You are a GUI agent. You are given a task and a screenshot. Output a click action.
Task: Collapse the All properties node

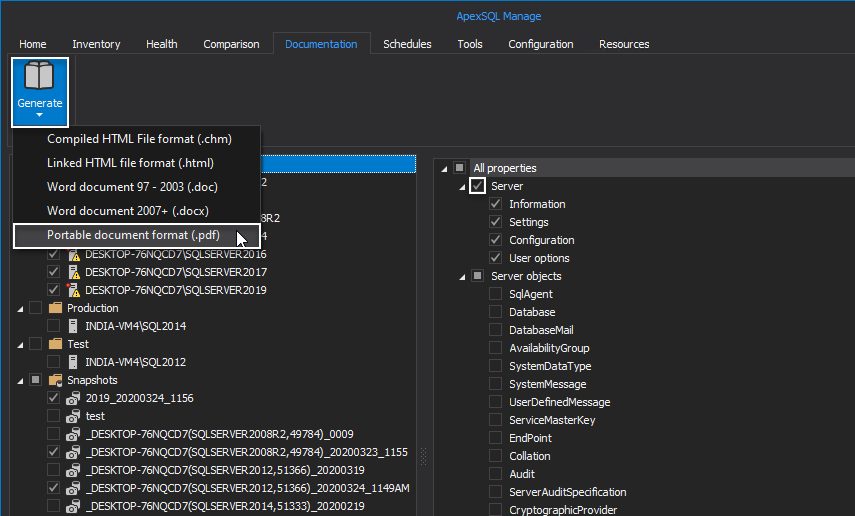coord(444,169)
